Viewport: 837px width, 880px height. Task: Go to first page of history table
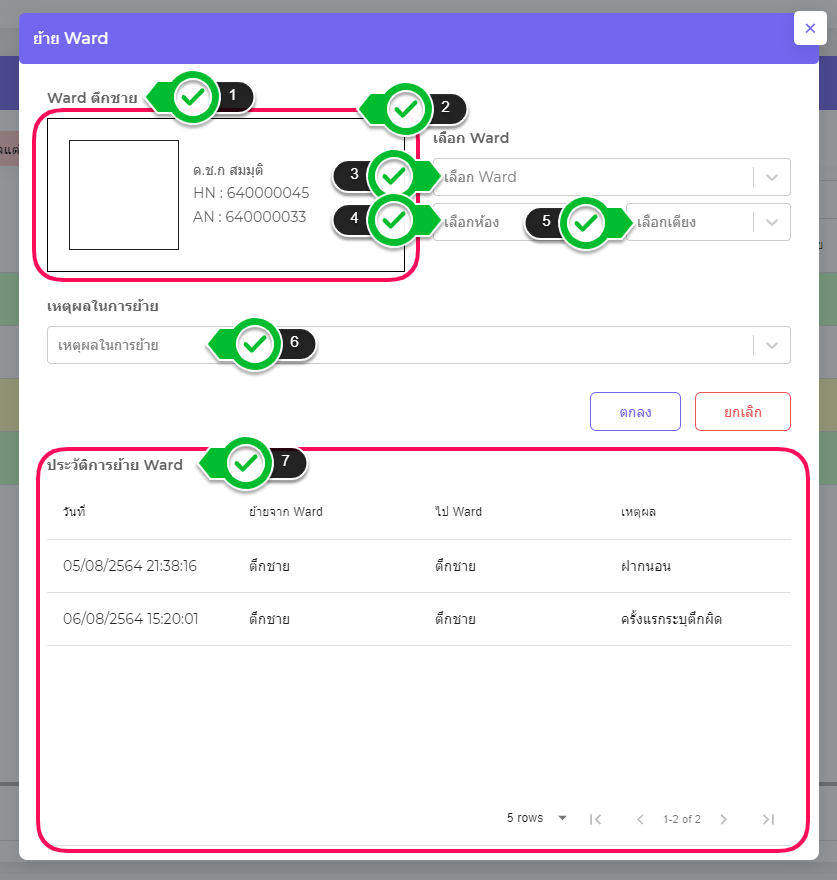pos(595,819)
